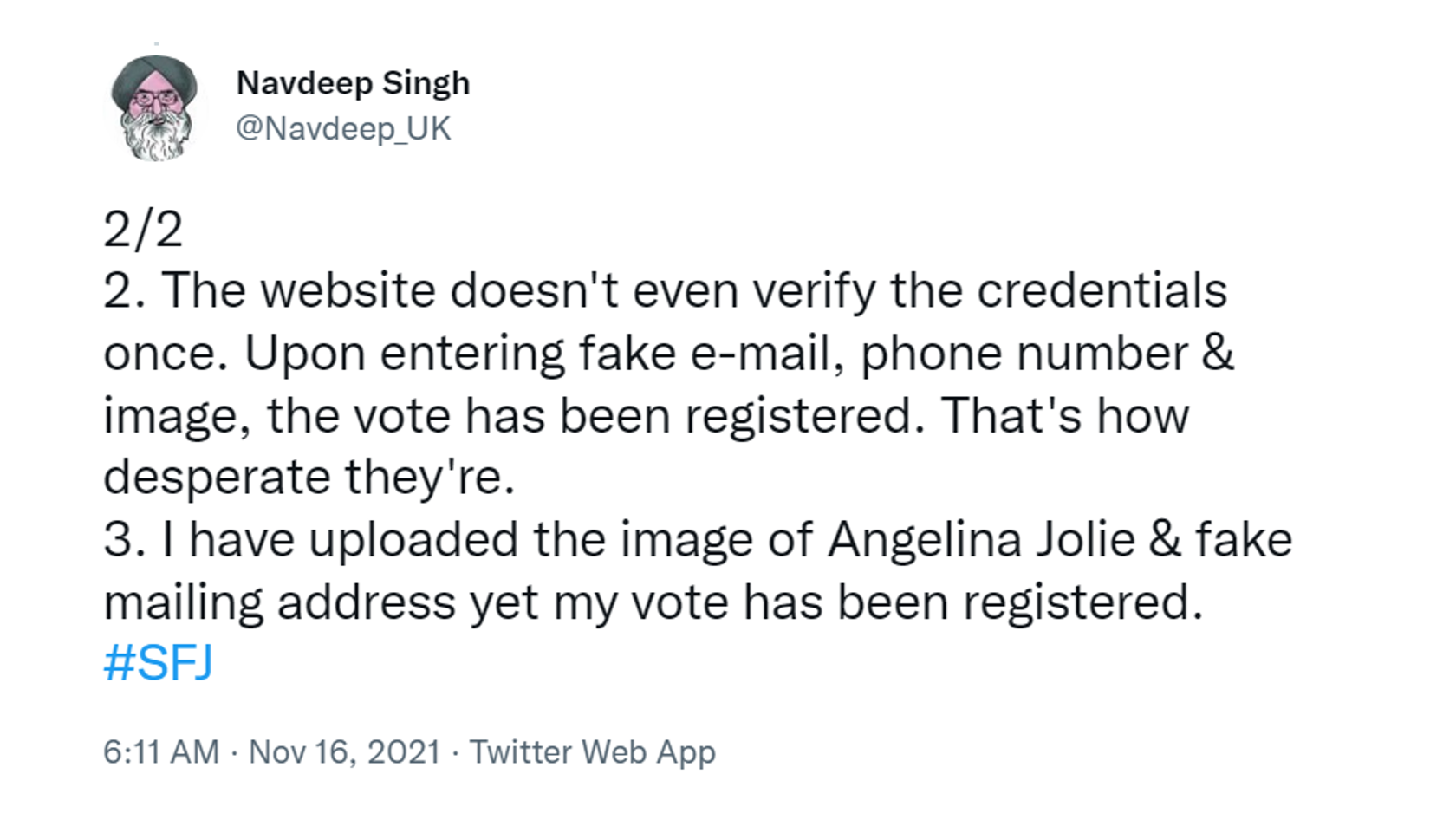Image resolution: width=1456 pixels, height=813 pixels.
Task: Select the line beginning '3. I have uploaded'
Action: [699, 540]
